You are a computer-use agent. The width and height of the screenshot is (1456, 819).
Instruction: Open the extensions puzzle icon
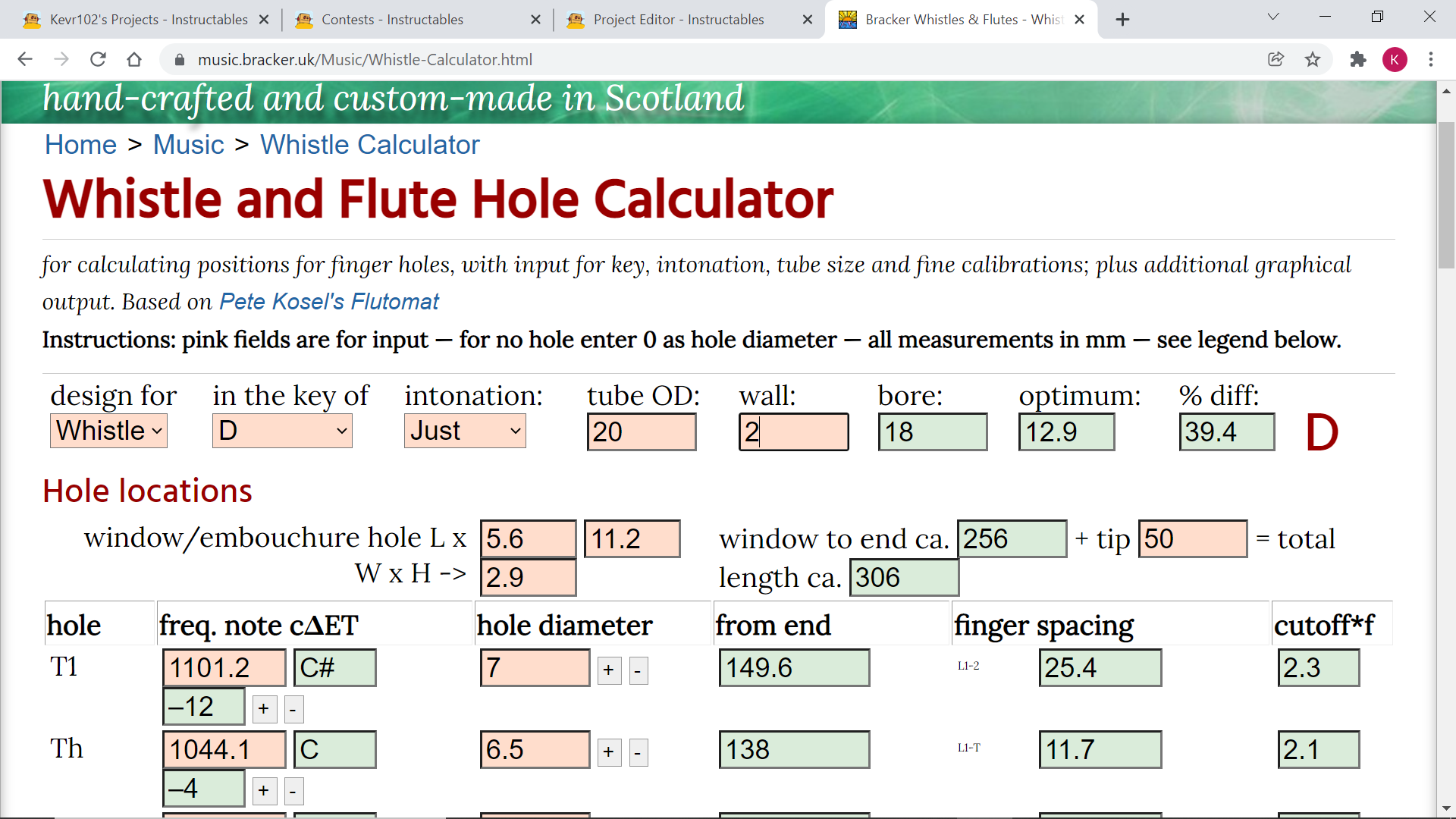[1358, 59]
